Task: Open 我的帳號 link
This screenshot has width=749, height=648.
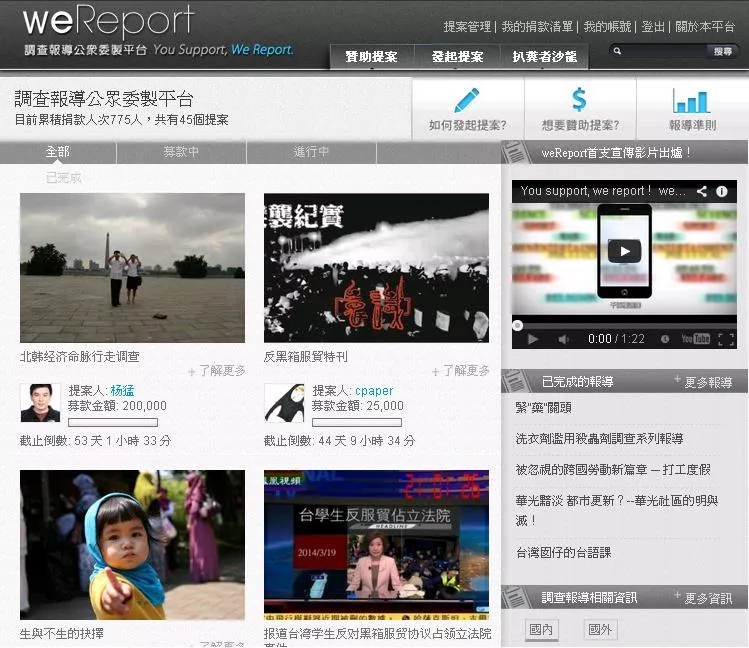Action: pyautogui.click(x=607, y=27)
